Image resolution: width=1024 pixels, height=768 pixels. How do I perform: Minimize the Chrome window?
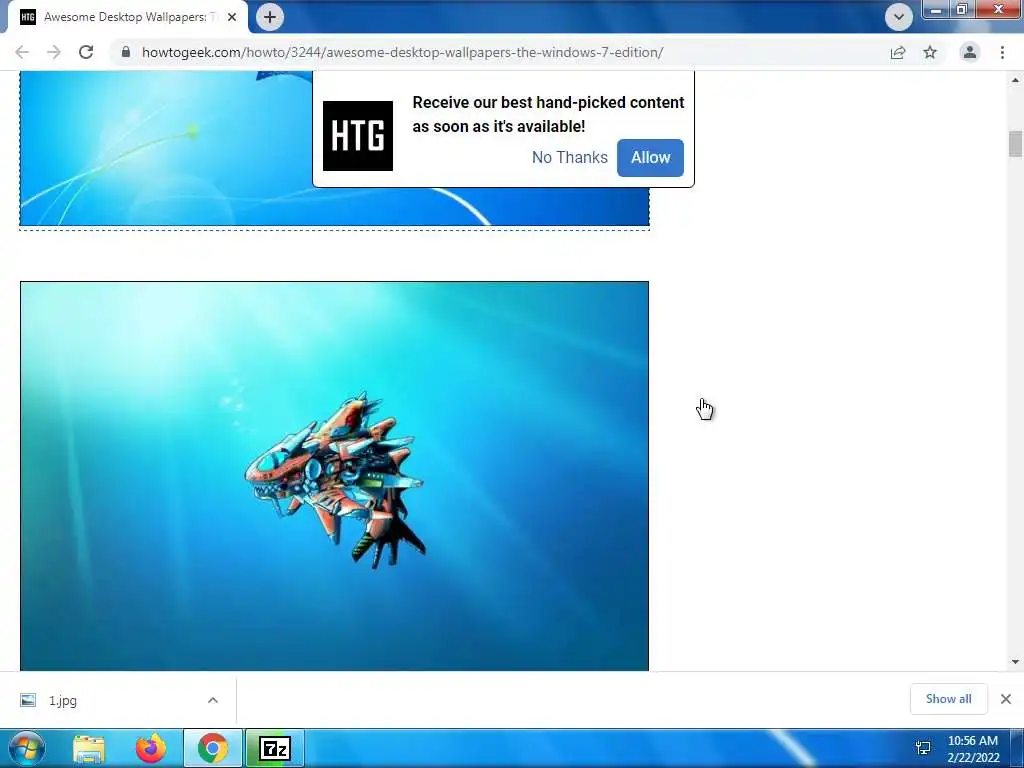936,9
